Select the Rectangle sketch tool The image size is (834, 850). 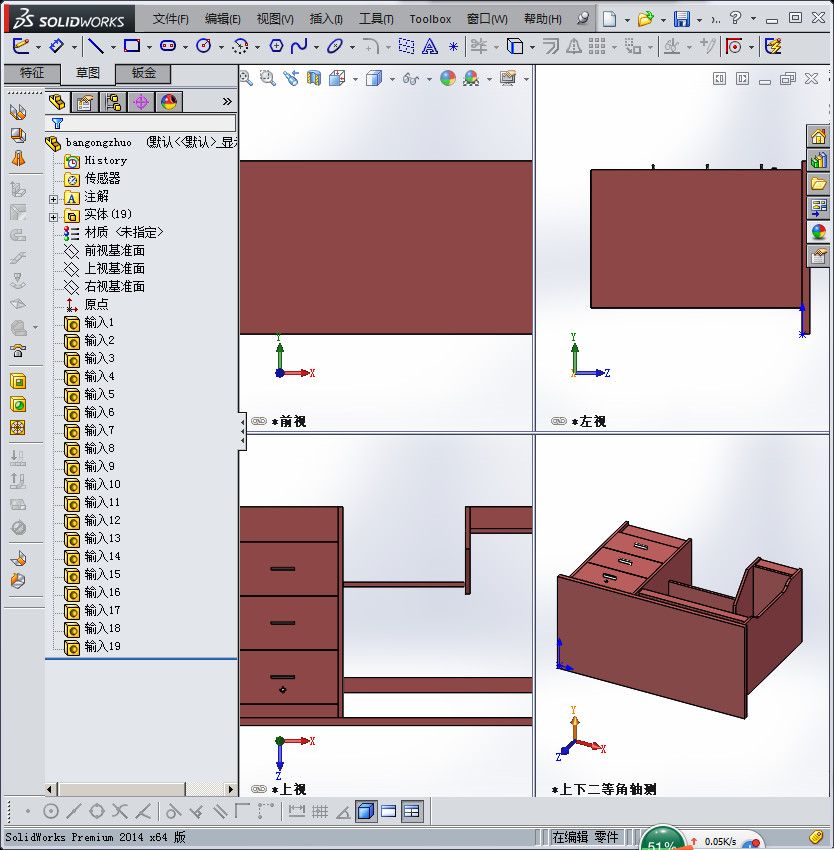(133, 47)
